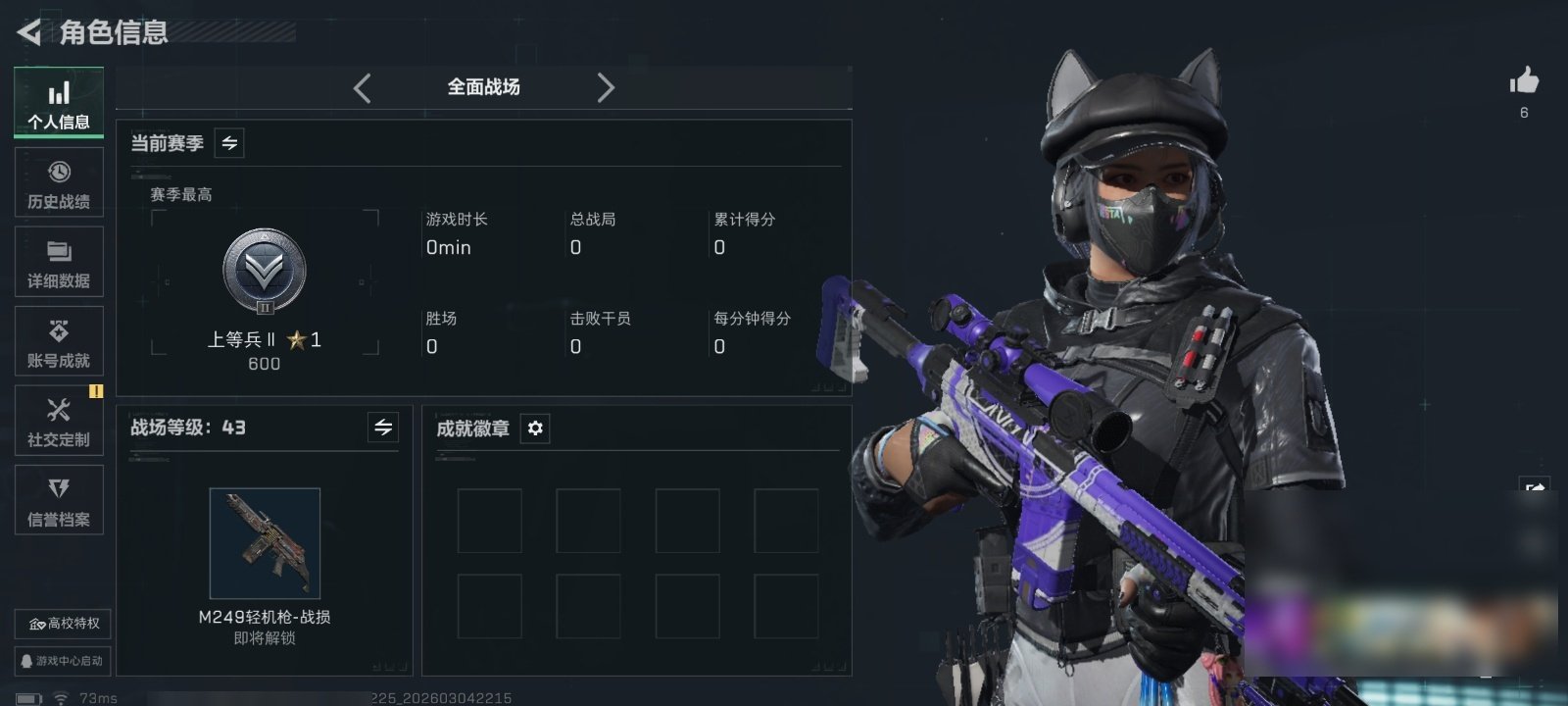Like this profile with the thumbs-up icon
This screenshot has width=1568, height=706.
[x=1524, y=80]
